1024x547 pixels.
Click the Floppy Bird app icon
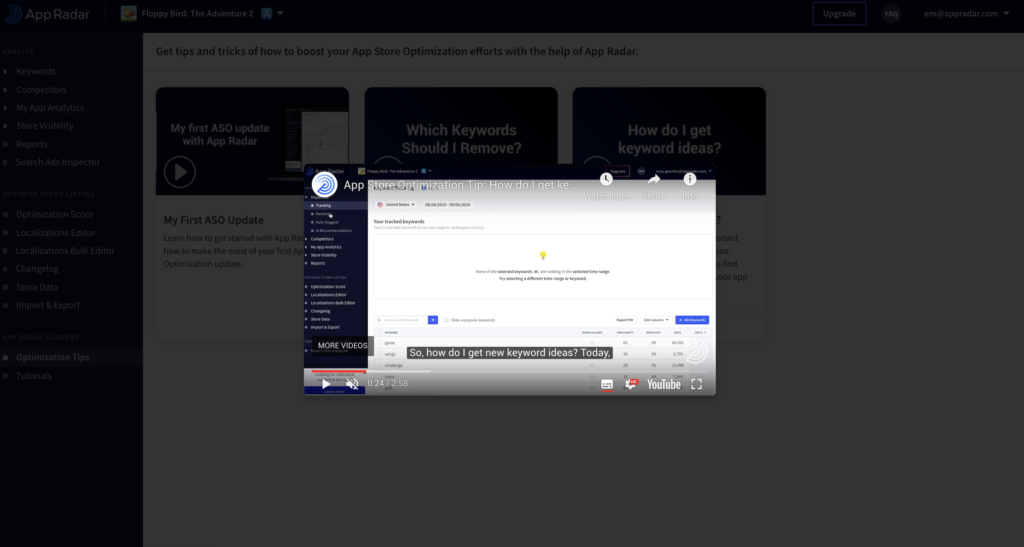coord(129,13)
